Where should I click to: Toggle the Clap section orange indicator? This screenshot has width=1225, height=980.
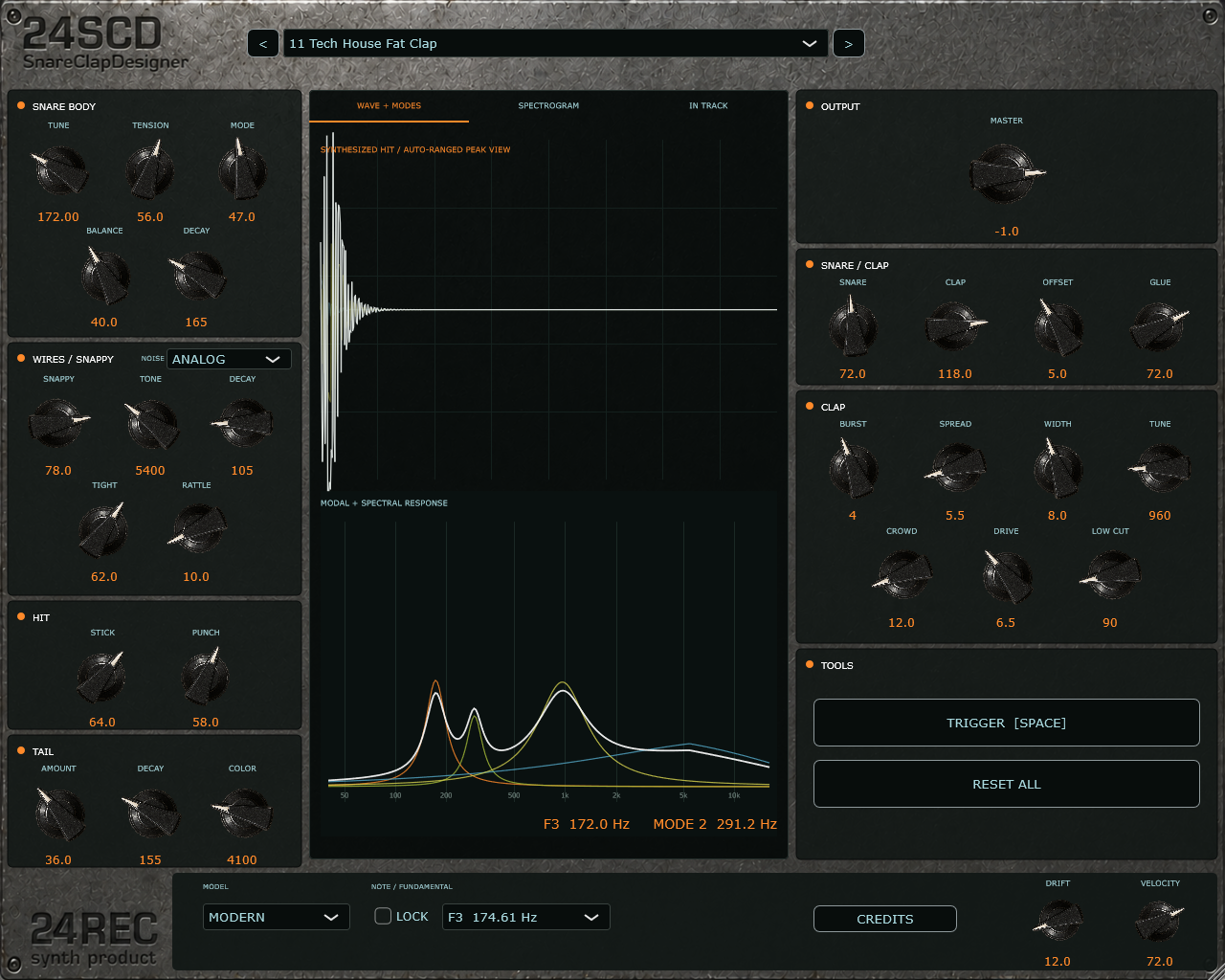(810, 406)
